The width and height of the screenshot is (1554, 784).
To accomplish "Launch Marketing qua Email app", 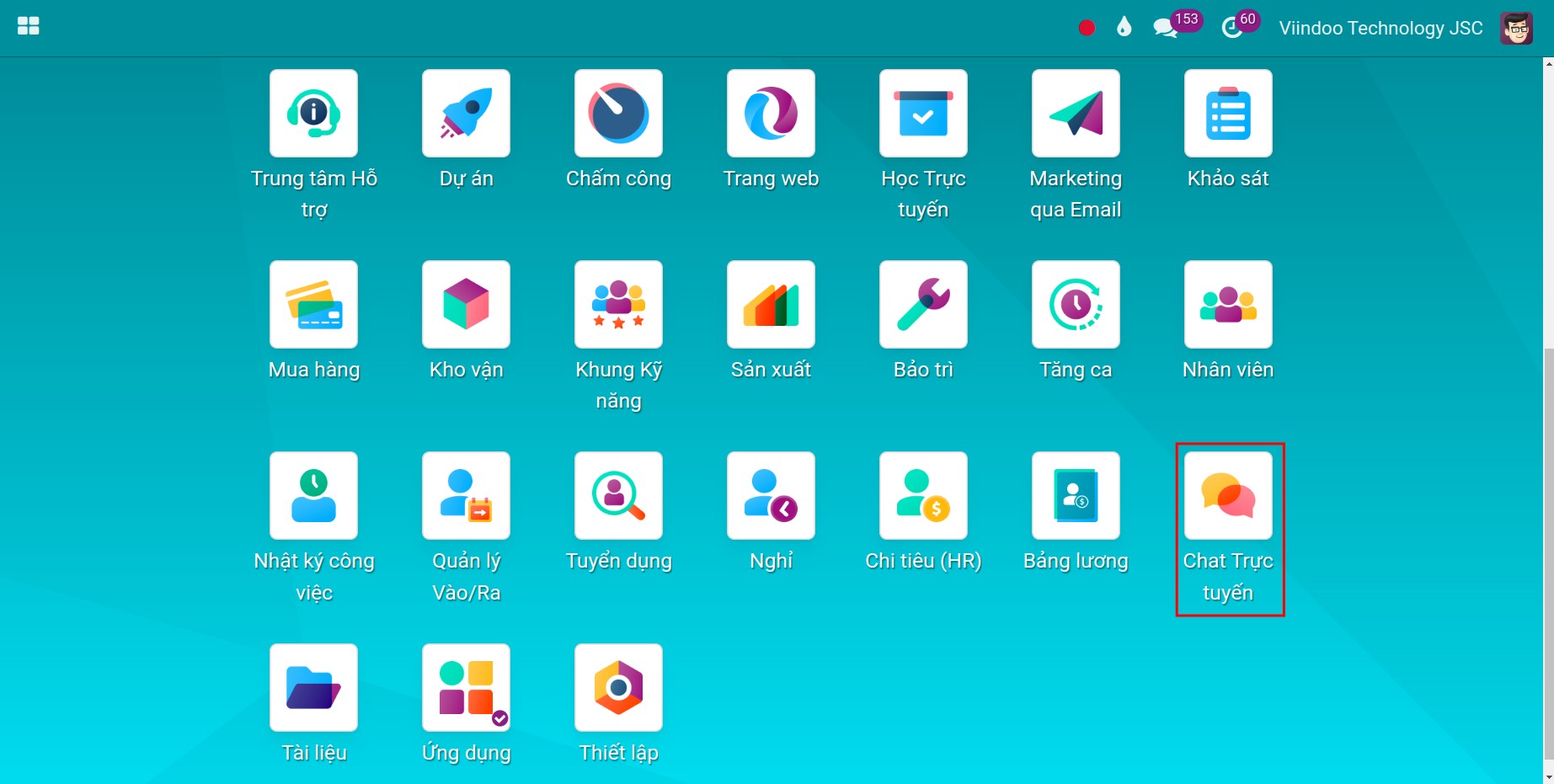I will pyautogui.click(x=1076, y=114).
